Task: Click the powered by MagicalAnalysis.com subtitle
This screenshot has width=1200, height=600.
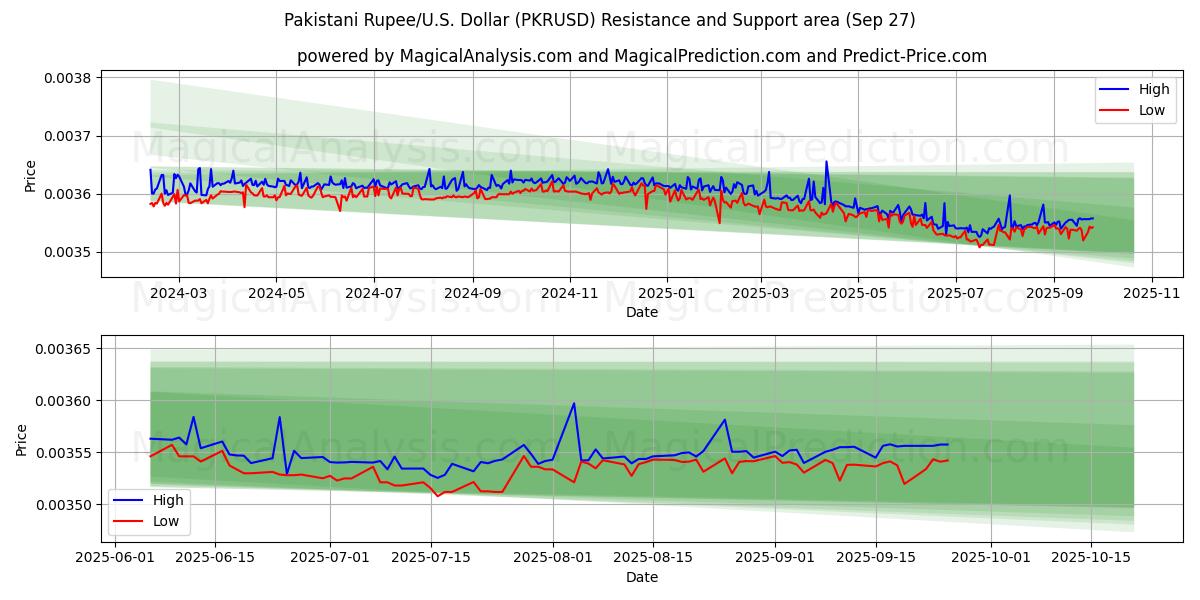Action: [x=641, y=56]
